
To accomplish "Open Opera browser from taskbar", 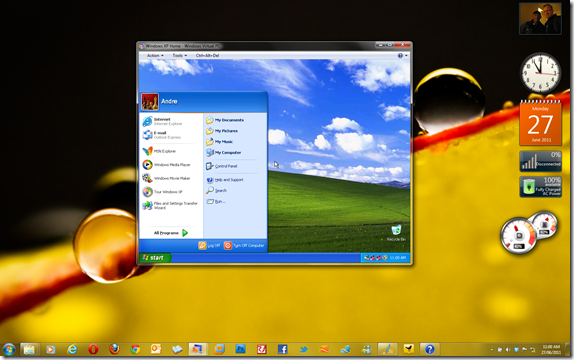I will click(x=93, y=350).
